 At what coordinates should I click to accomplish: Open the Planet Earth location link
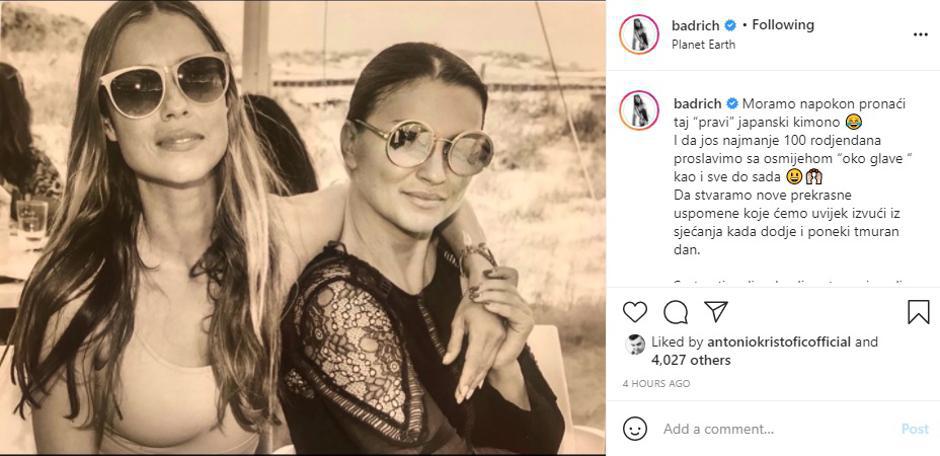click(x=706, y=44)
